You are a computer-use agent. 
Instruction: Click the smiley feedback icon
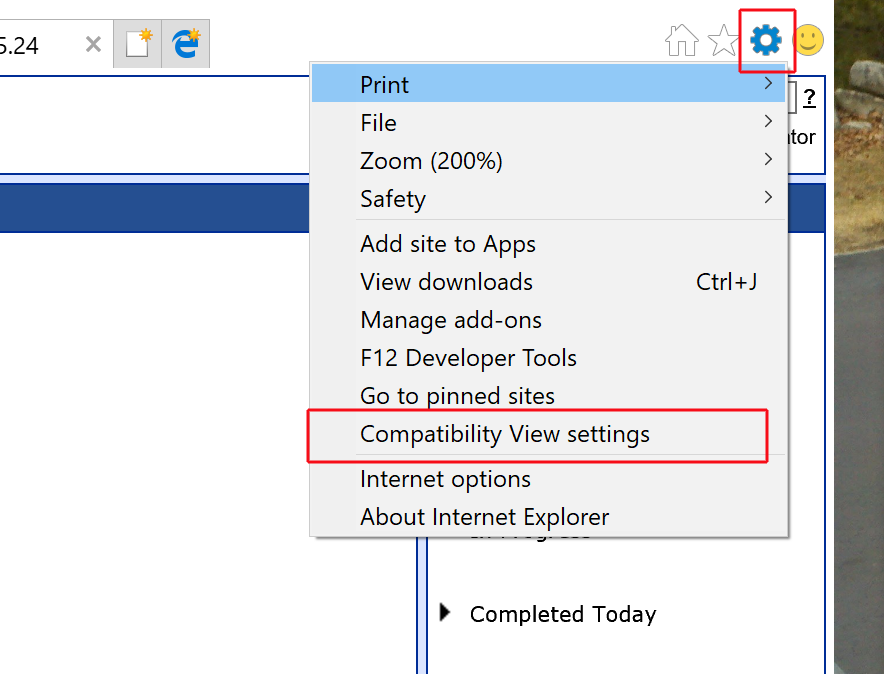tap(808, 41)
